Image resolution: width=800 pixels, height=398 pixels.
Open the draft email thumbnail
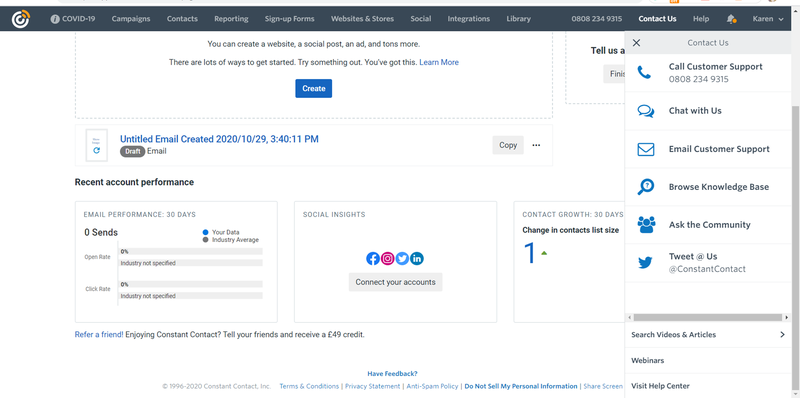(96, 145)
